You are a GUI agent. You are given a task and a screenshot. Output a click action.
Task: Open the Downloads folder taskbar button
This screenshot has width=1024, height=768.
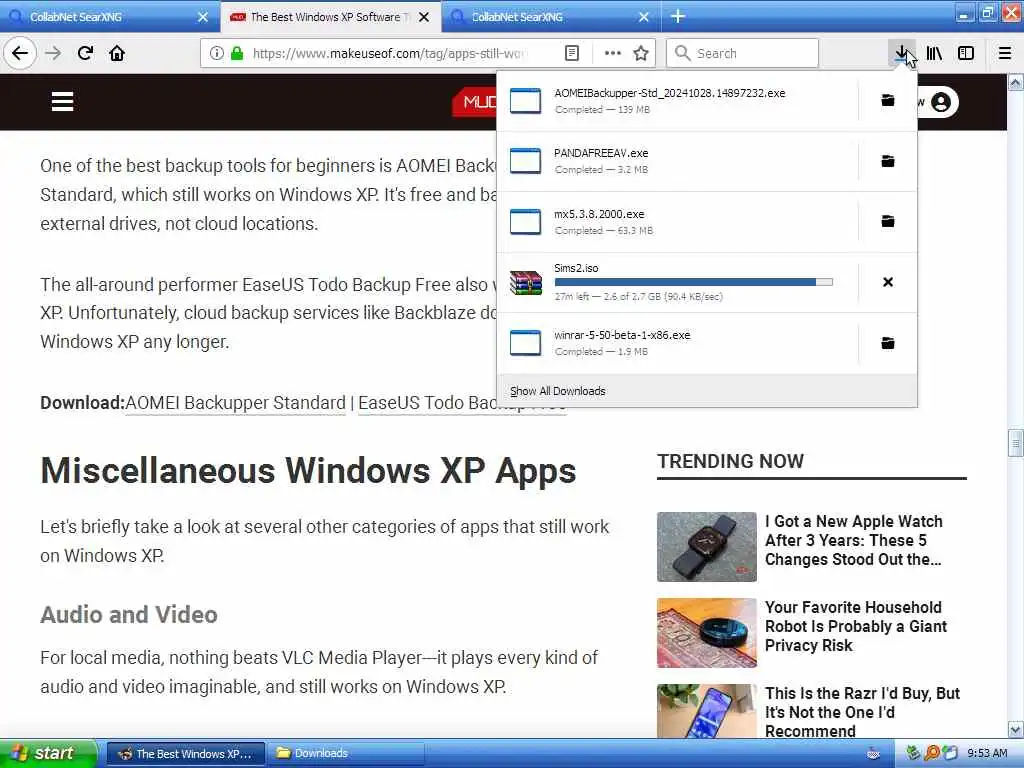(346, 754)
